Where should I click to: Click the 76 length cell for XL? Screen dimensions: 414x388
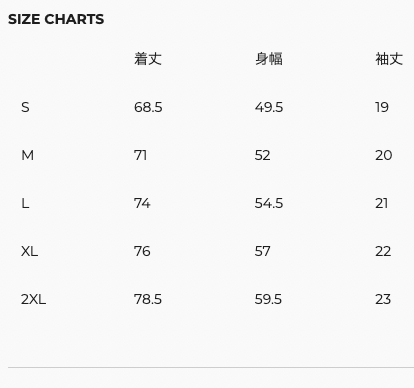(x=142, y=251)
